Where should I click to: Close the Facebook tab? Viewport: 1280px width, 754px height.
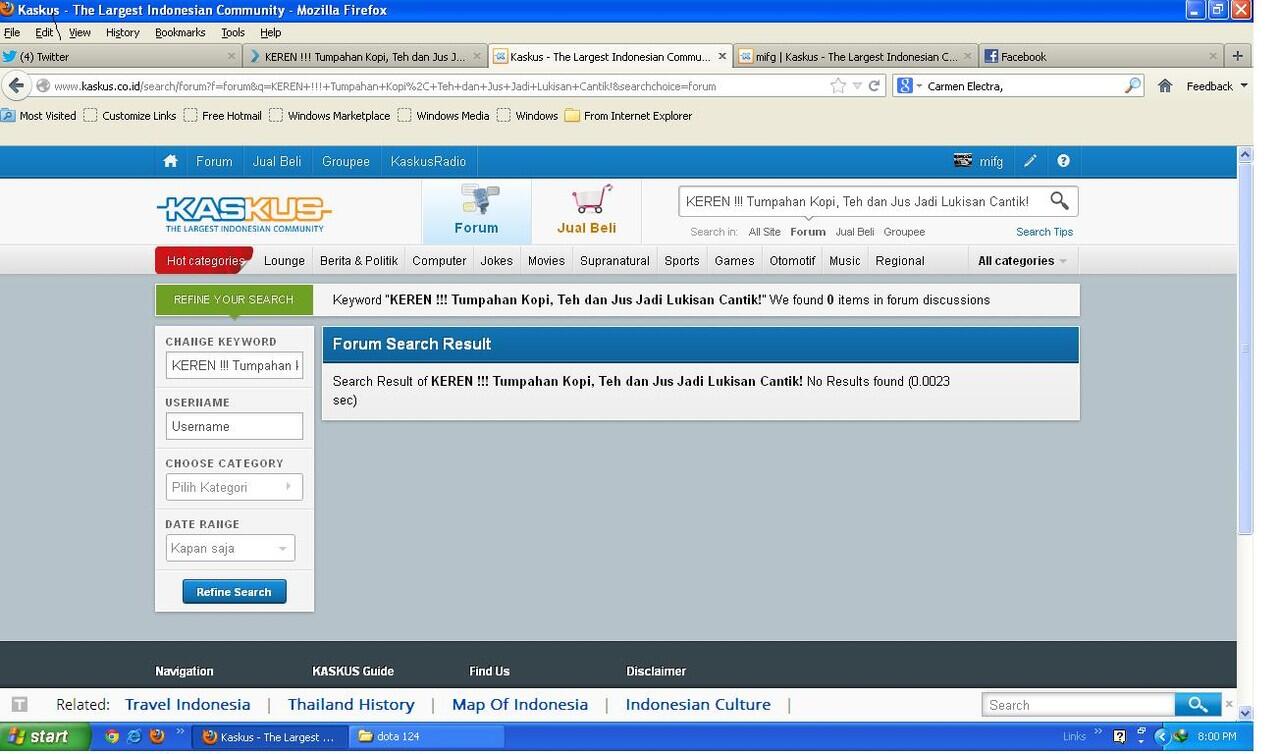[x=1213, y=56]
